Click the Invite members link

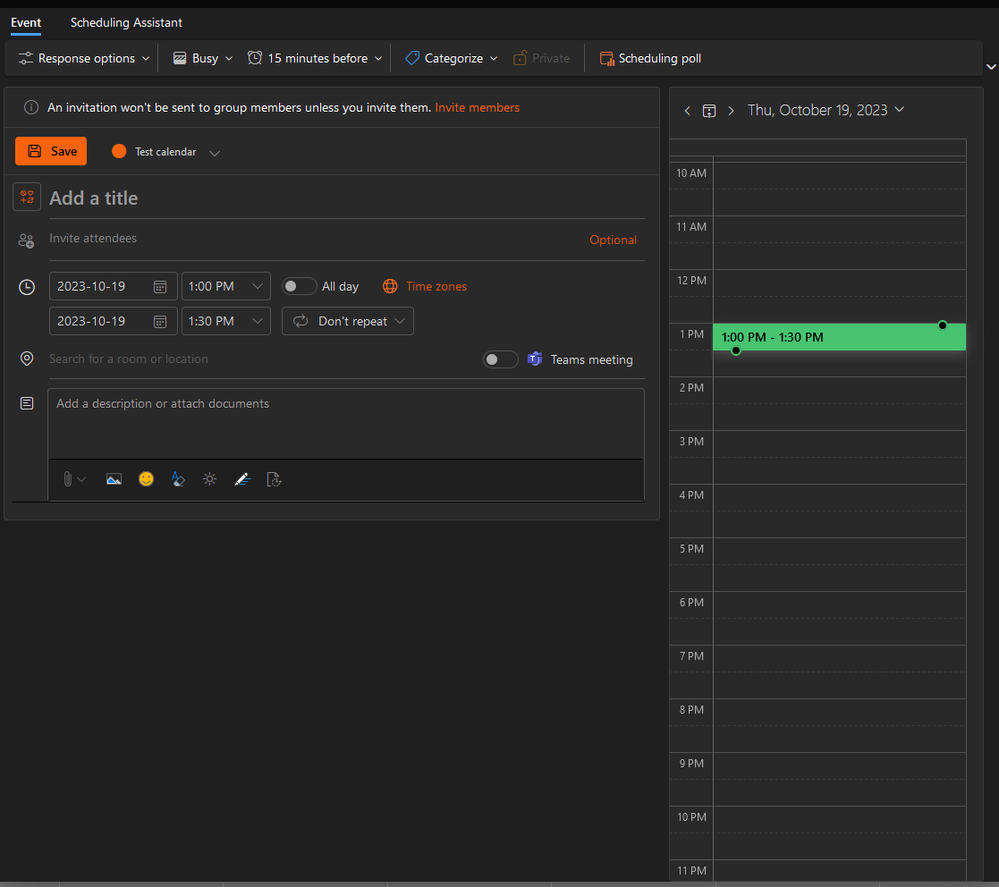pyautogui.click(x=477, y=108)
